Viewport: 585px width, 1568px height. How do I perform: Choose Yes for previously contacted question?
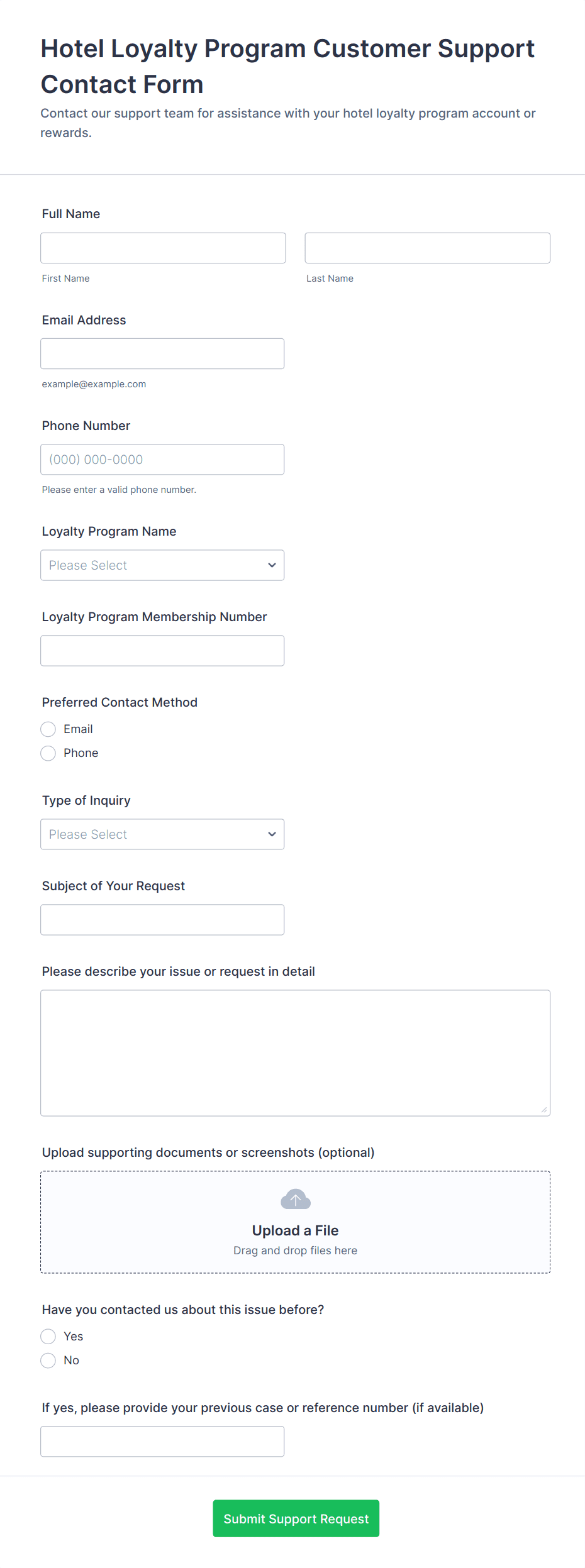click(x=48, y=1337)
